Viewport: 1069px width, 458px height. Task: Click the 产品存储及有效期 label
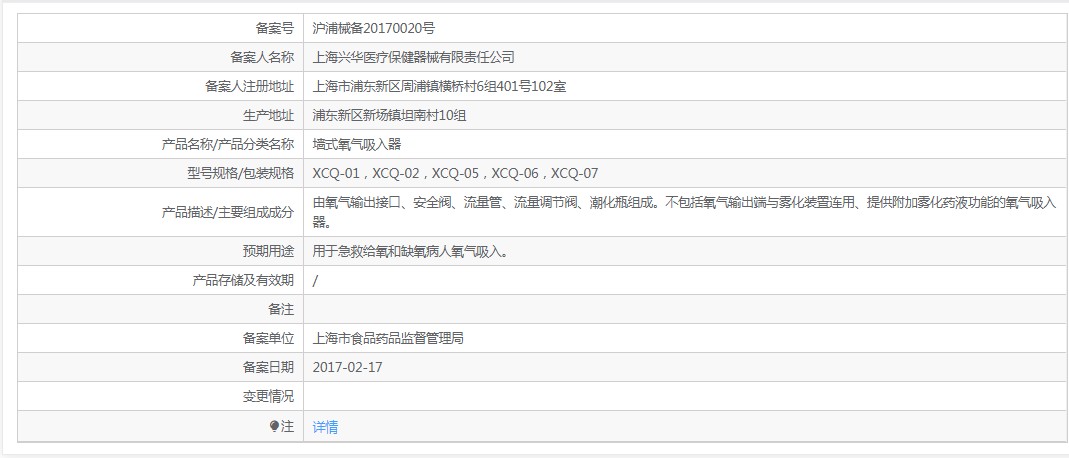243,280
